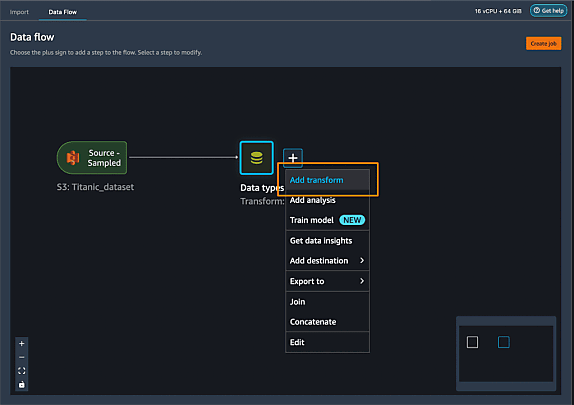Zoom in with the canvas plus control
The height and width of the screenshot is (405, 574).
(x=22, y=343)
